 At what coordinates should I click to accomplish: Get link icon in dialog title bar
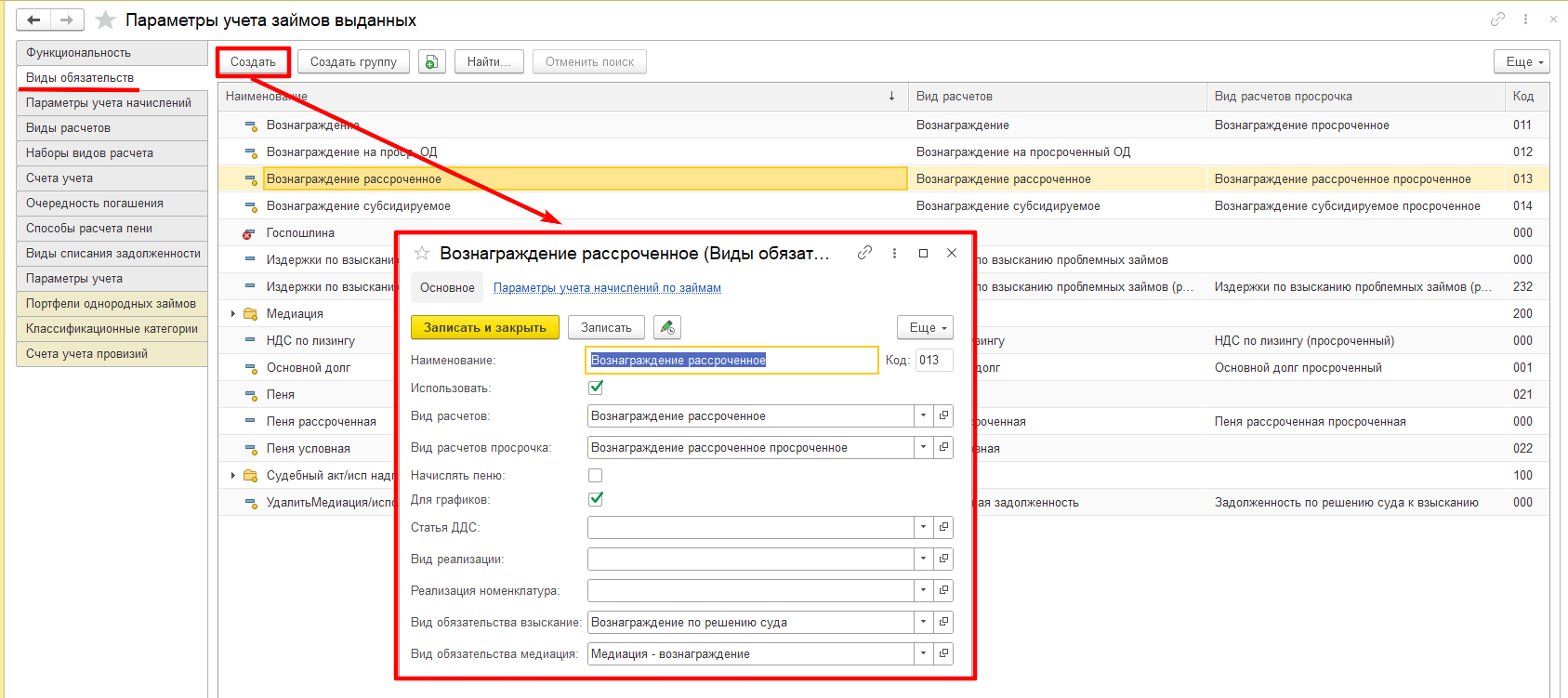(864, 253)
